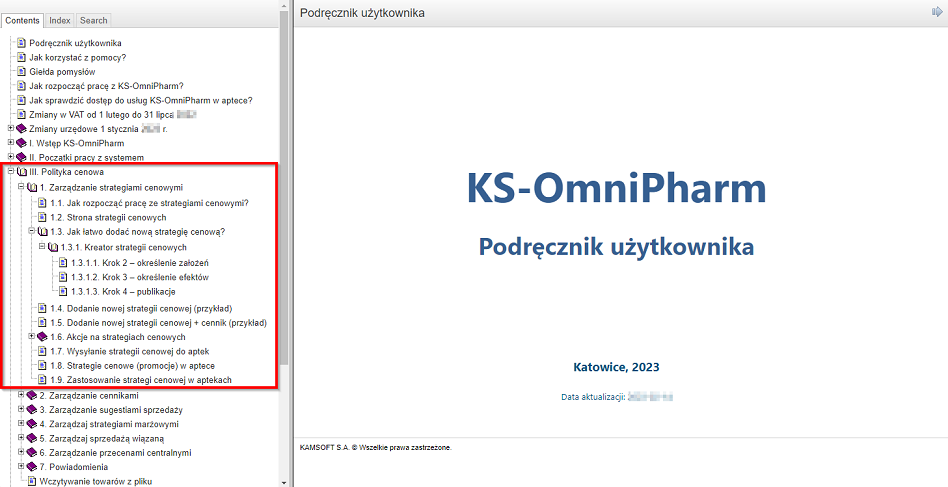Click page icon beside 1.7. Wysyłanie strategii cenowej

pyautogui.click(x=42, y=351)
